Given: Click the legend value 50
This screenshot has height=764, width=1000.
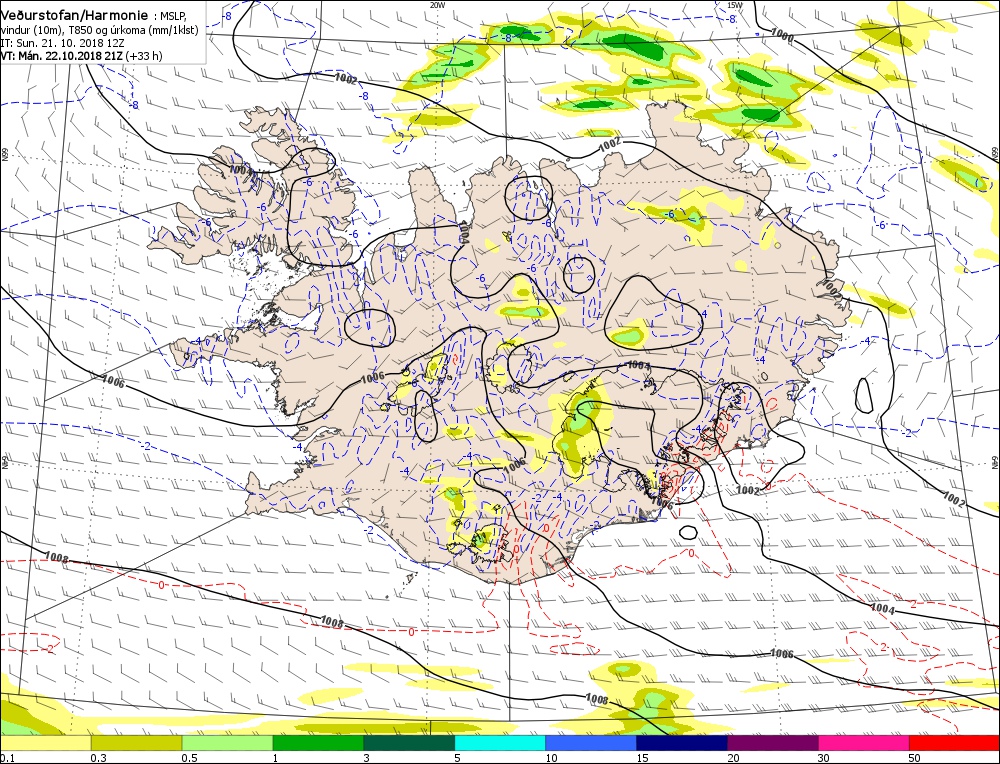Looking at the screenshot, I should click(915, 758).
